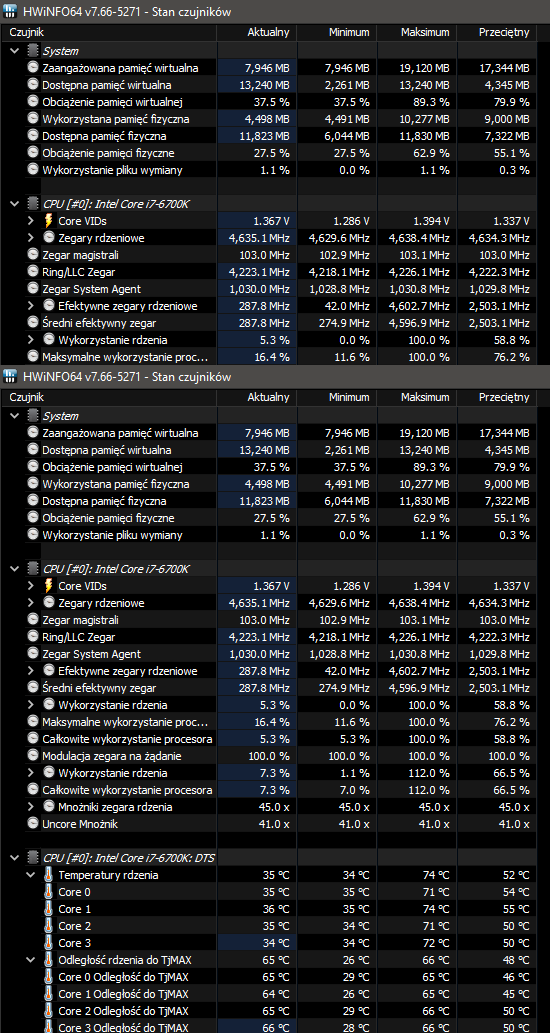Collapse the Odległość rdzenia do TjMAX group

point(30,960)
